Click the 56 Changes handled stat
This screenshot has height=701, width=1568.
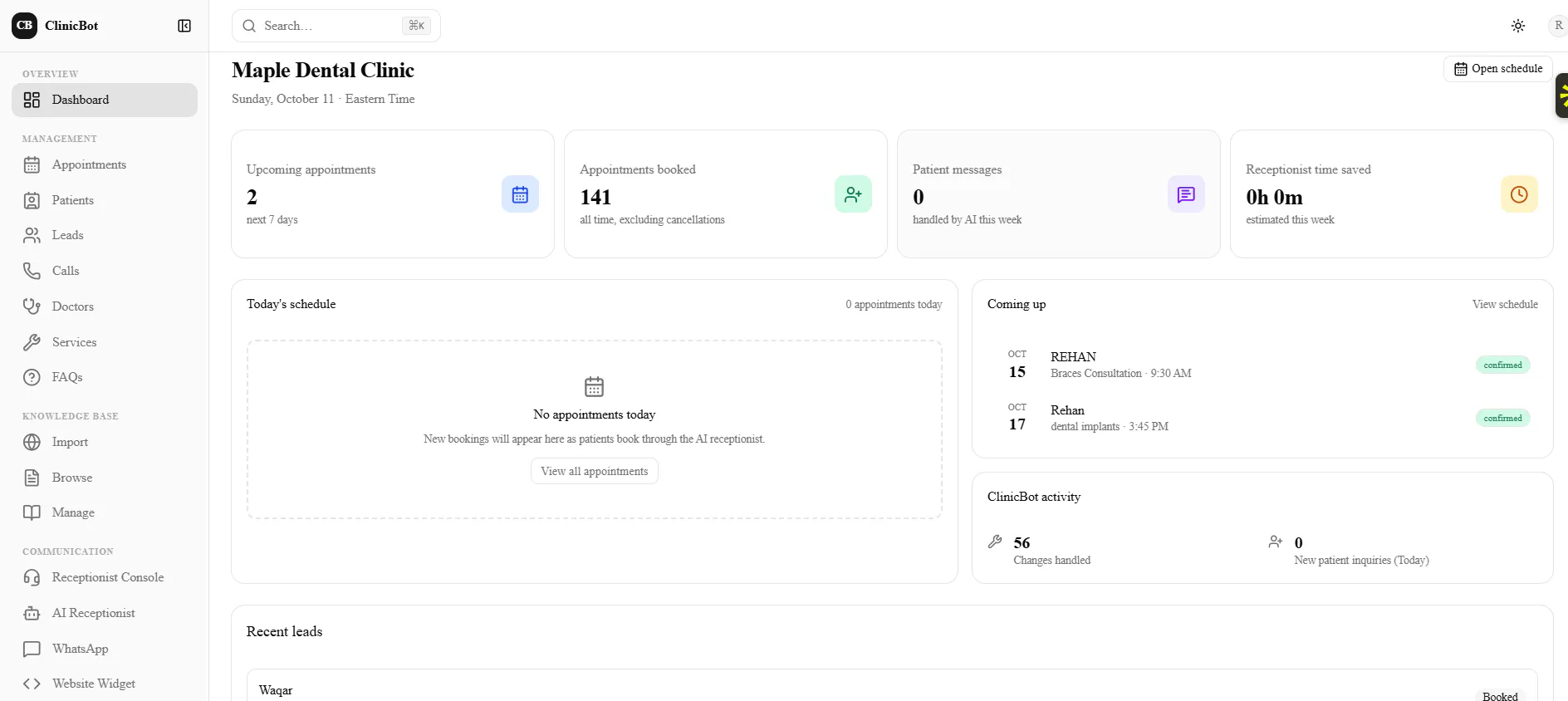[x=1040, y=551]
